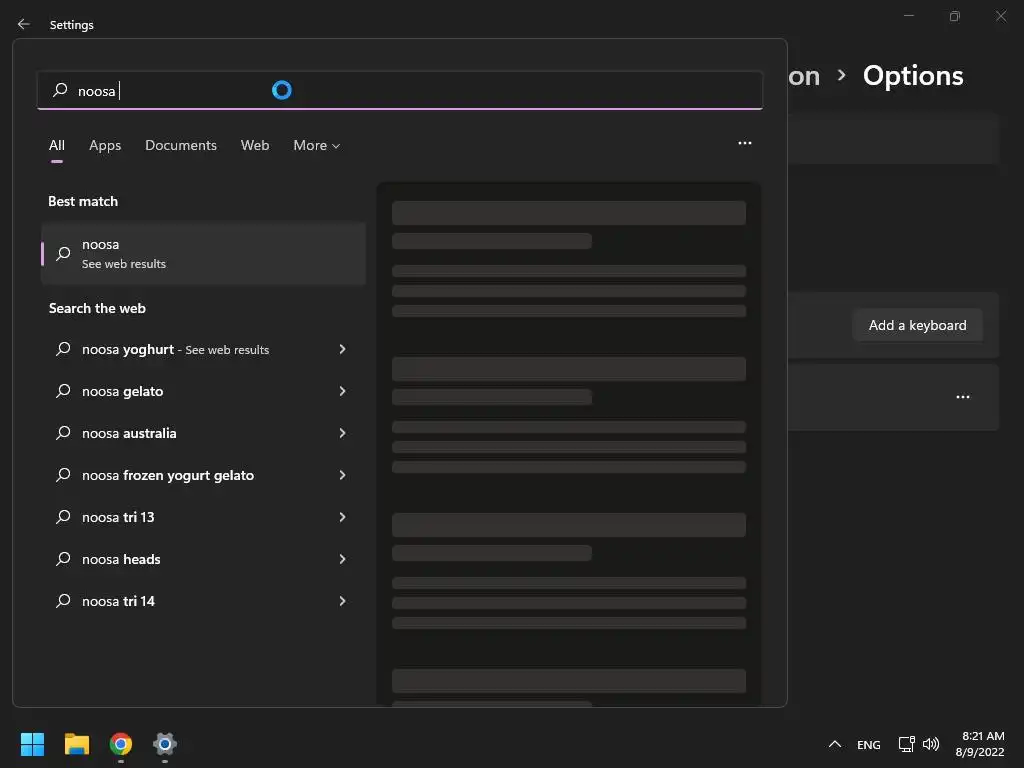Screen dimensions: 1024x768
Task: Expand arrow for noosa frozen yogurt gelato
Action: (x=342, y=475)
